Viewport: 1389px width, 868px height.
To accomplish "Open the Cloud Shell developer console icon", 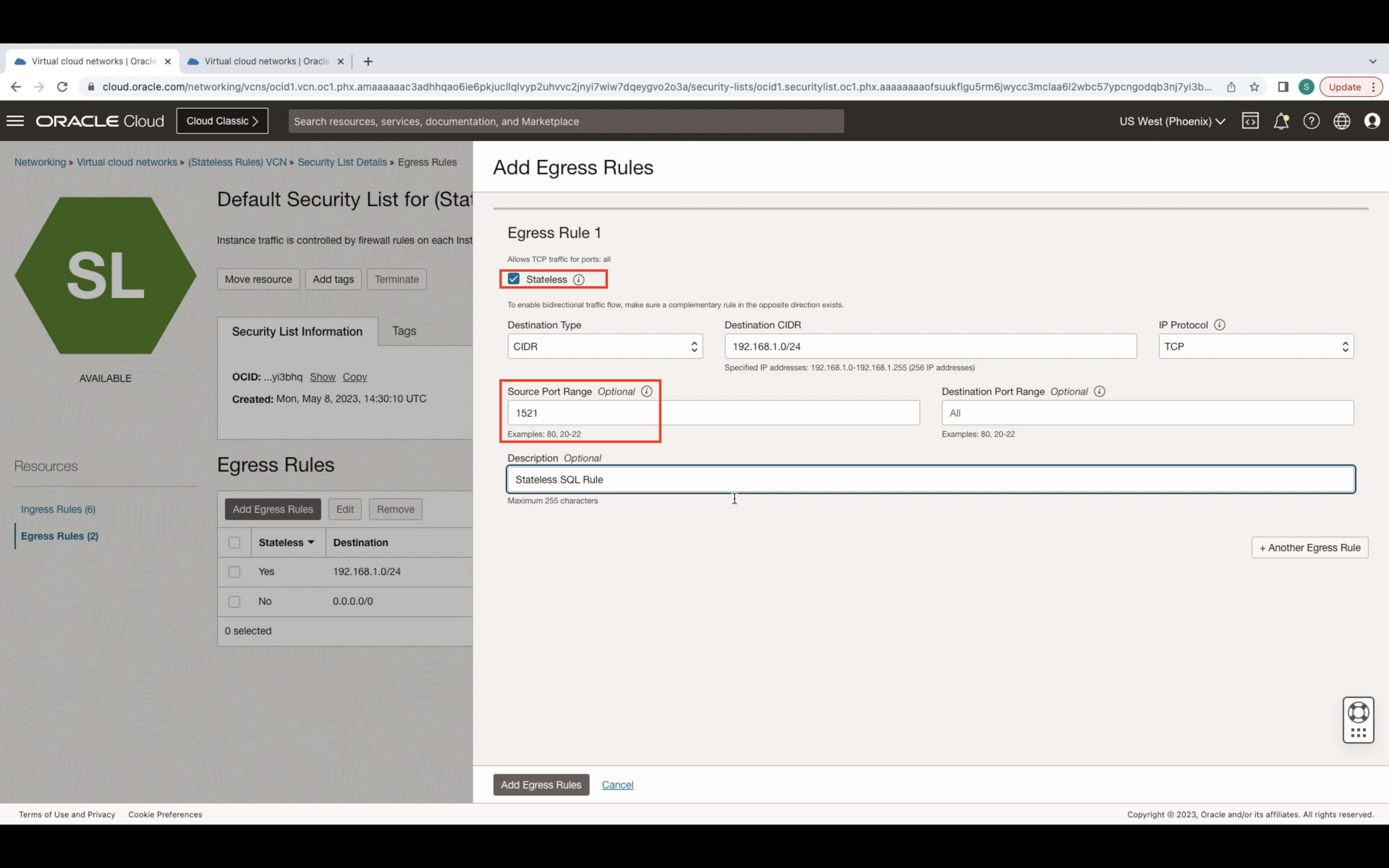I will pos(1251,121).
